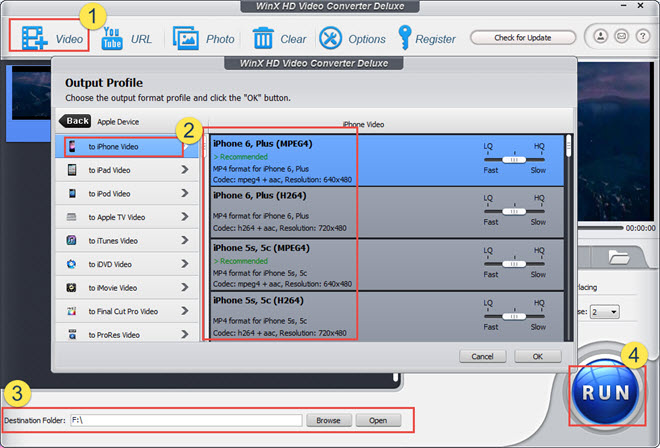Screen dimensions: 660x448
Task: Expand the iPad Video category arrow
Action: (185, 170)
